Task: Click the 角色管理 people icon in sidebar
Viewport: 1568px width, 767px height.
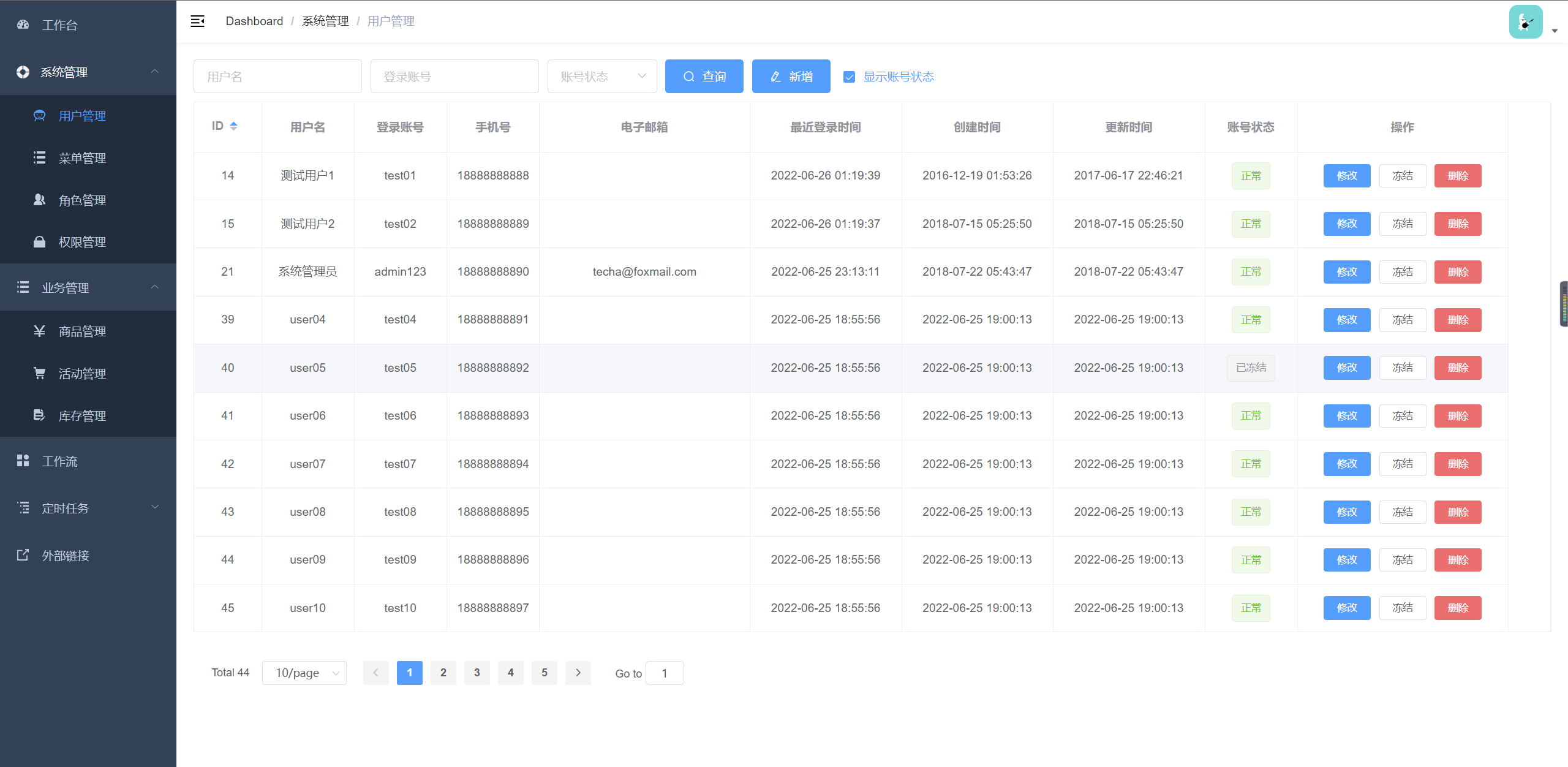Action: pos(39,200)
